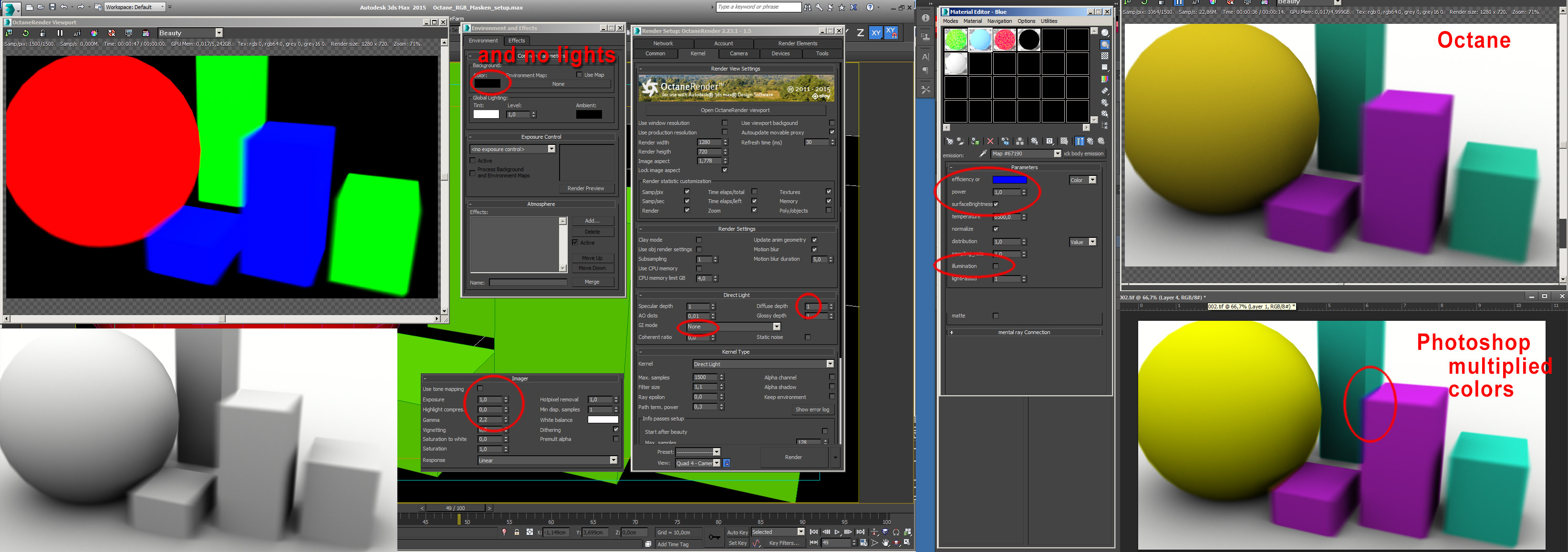Click the Save File icon in the toolbar
Image resolution: width=1568 pixels, height=552 pixels.
[52, 7]
